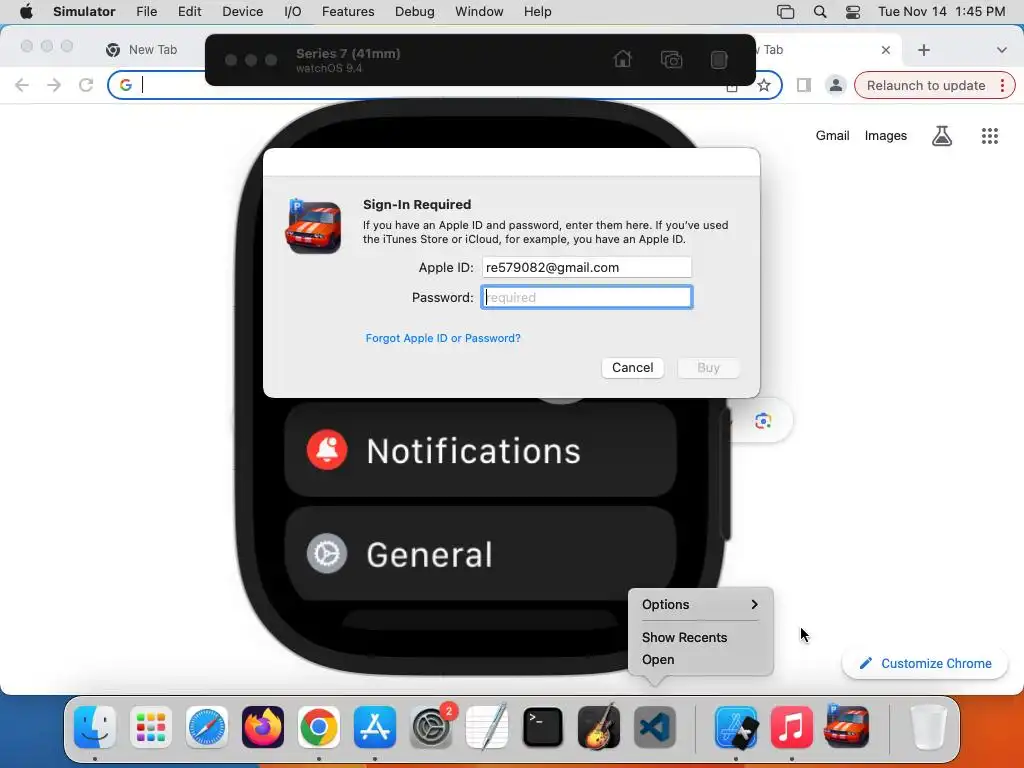This screenshot has width=1024, height=768.
Task: Click the red Notifications bell icon
Action: (x=327, y=450)
